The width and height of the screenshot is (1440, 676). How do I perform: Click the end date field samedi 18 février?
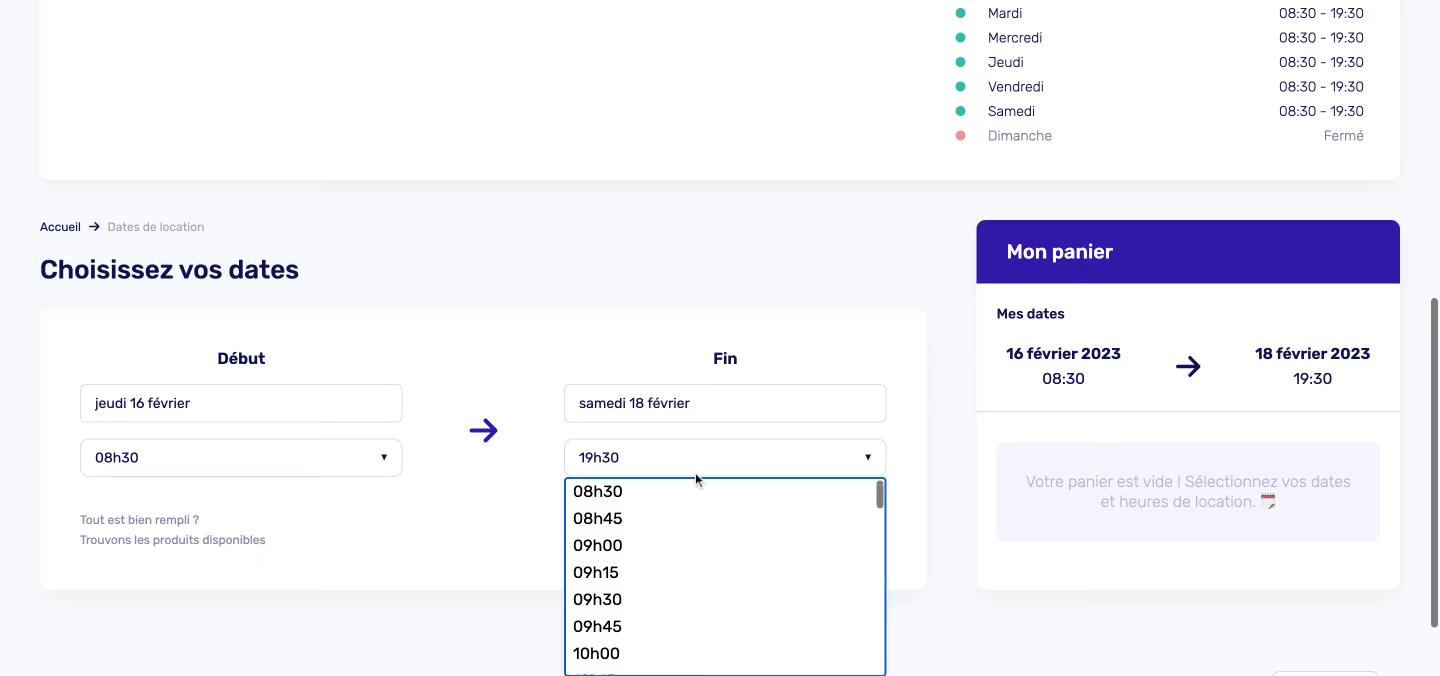click(x=725, y=403)
